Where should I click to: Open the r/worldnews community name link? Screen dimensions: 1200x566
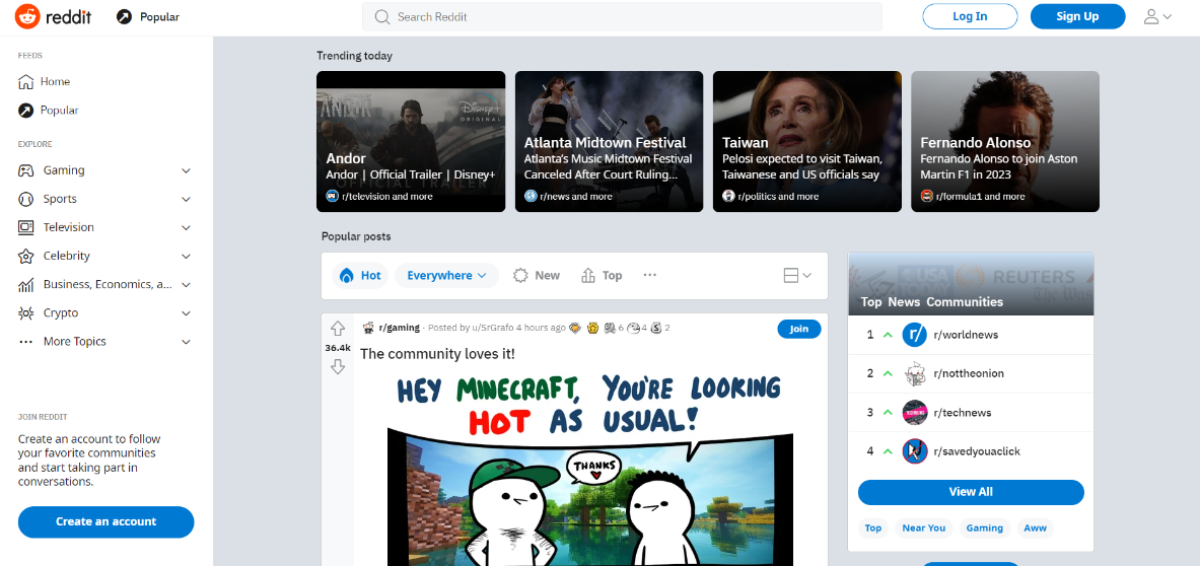coord(966,335)
